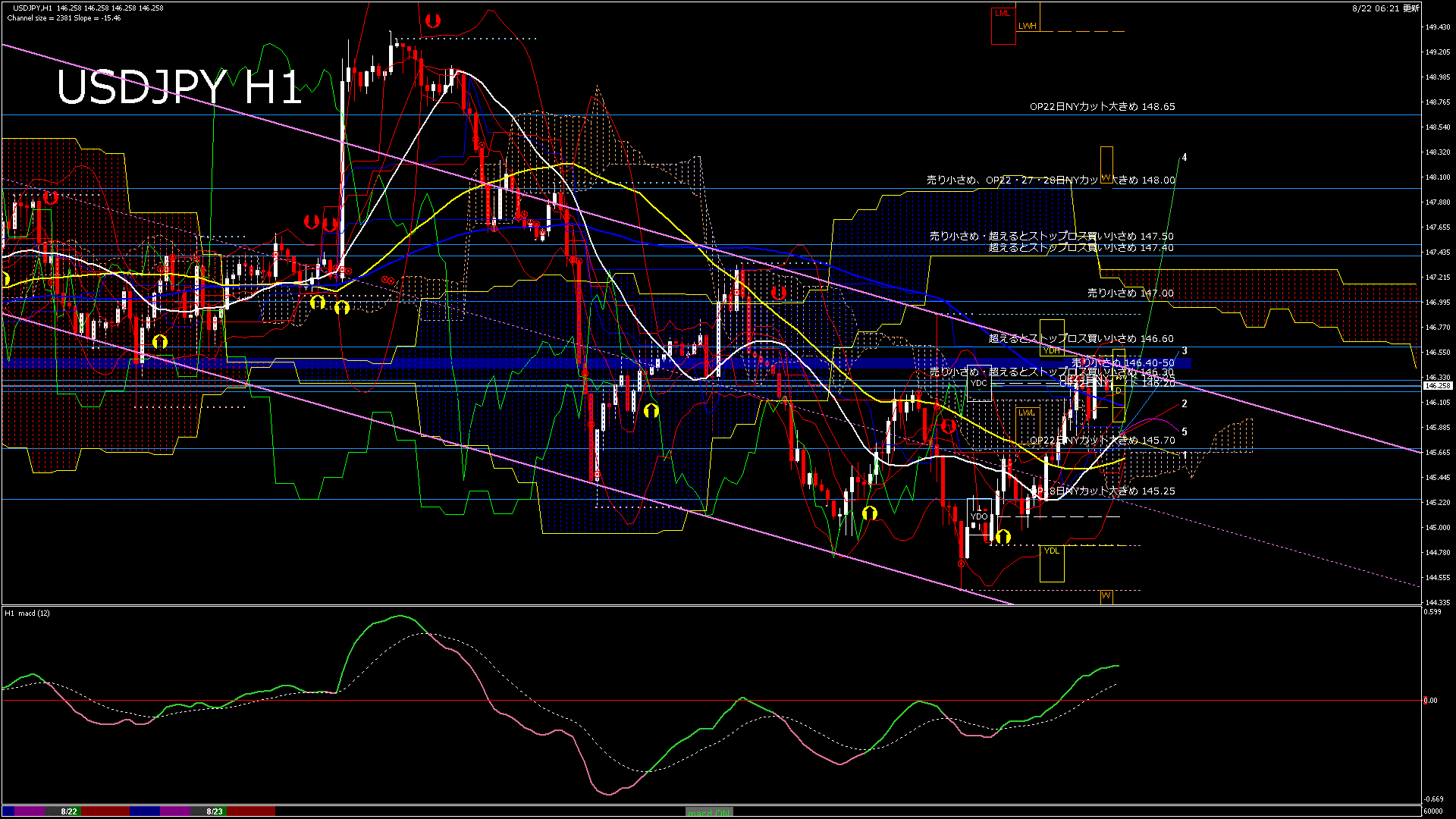
Task: Click the LWH label near top right
Action: [x=1028, y=26]
